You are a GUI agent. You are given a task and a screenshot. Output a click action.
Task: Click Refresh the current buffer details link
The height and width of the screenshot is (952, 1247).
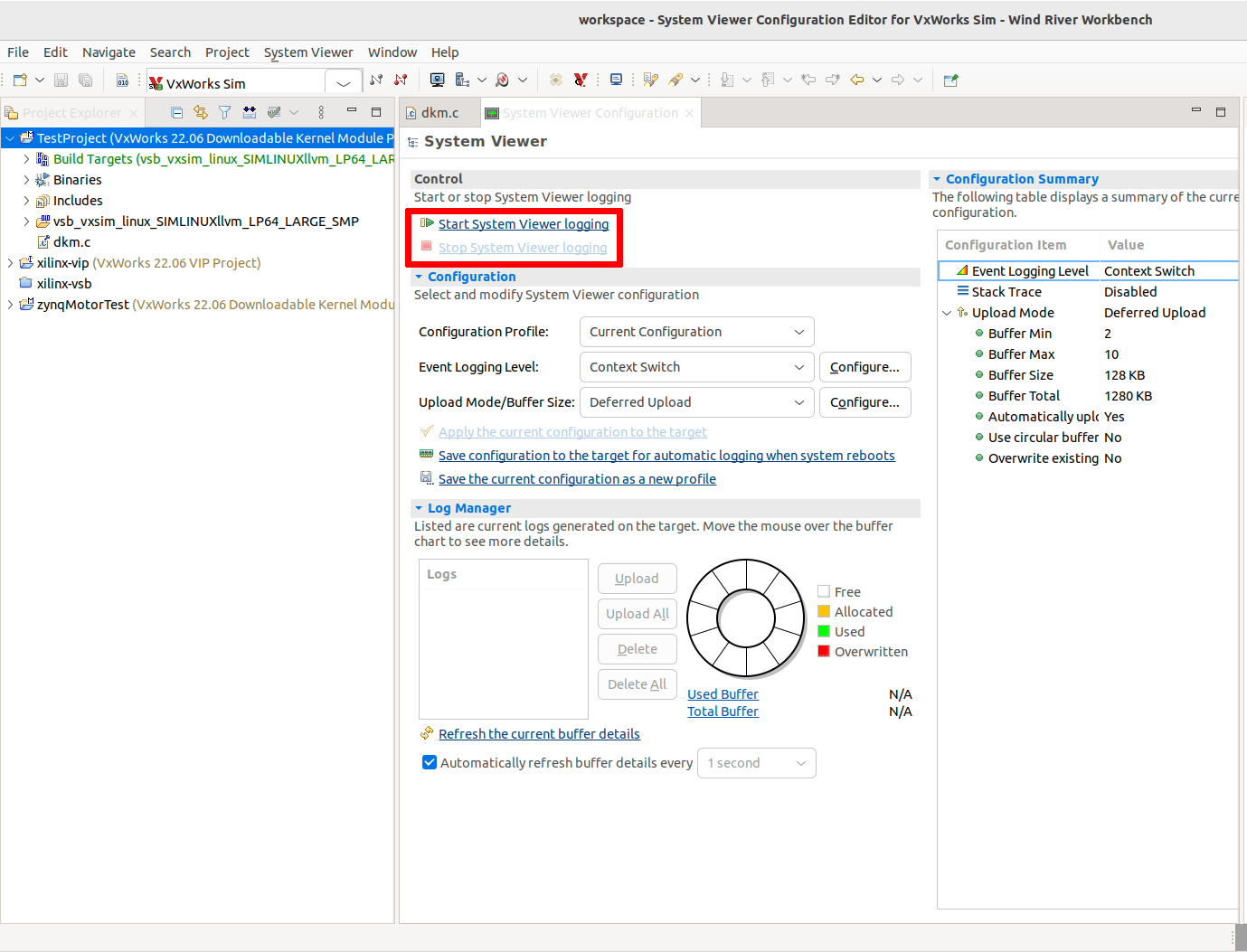pos(539,734)
